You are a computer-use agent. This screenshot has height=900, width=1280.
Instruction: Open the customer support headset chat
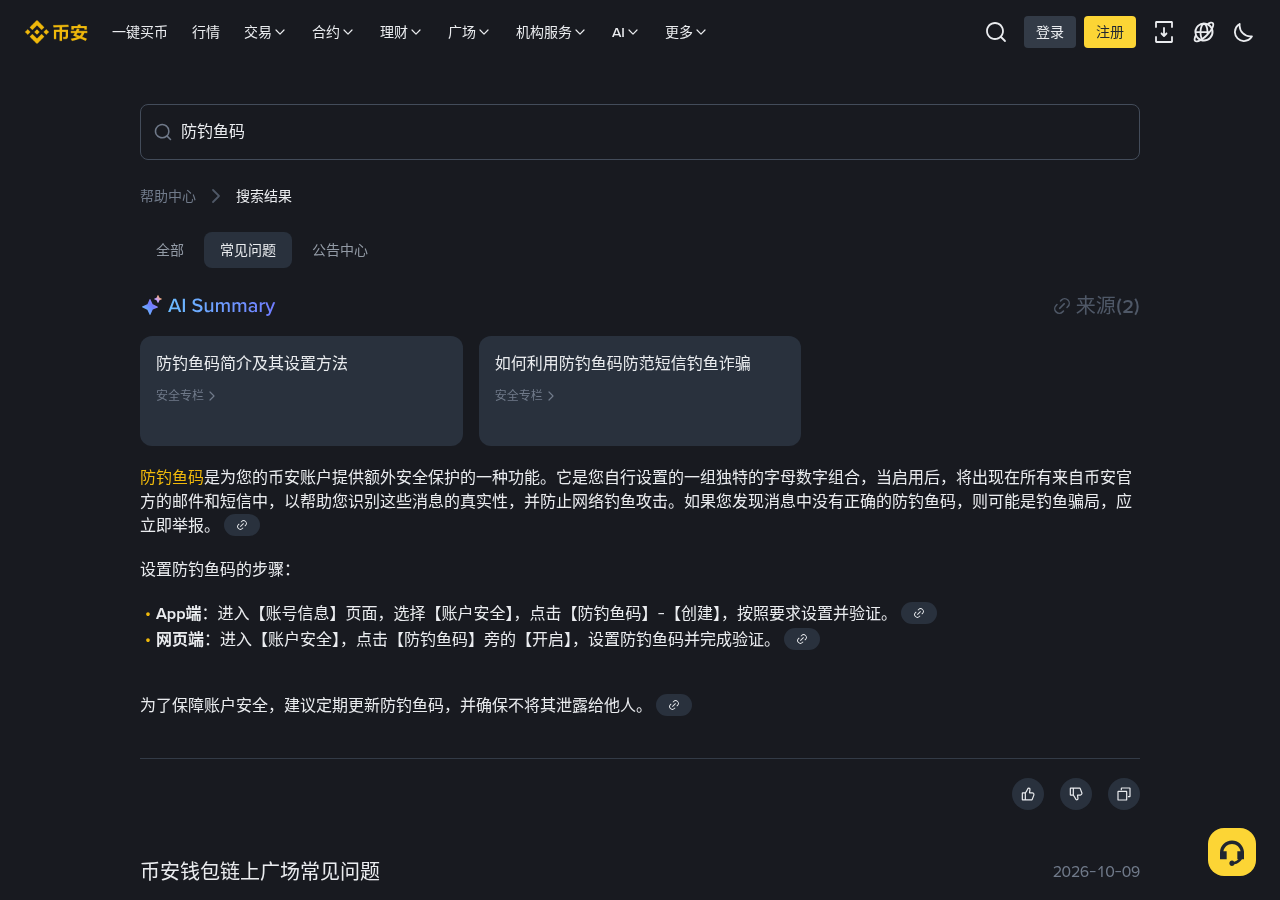[x=1232, y=852]
